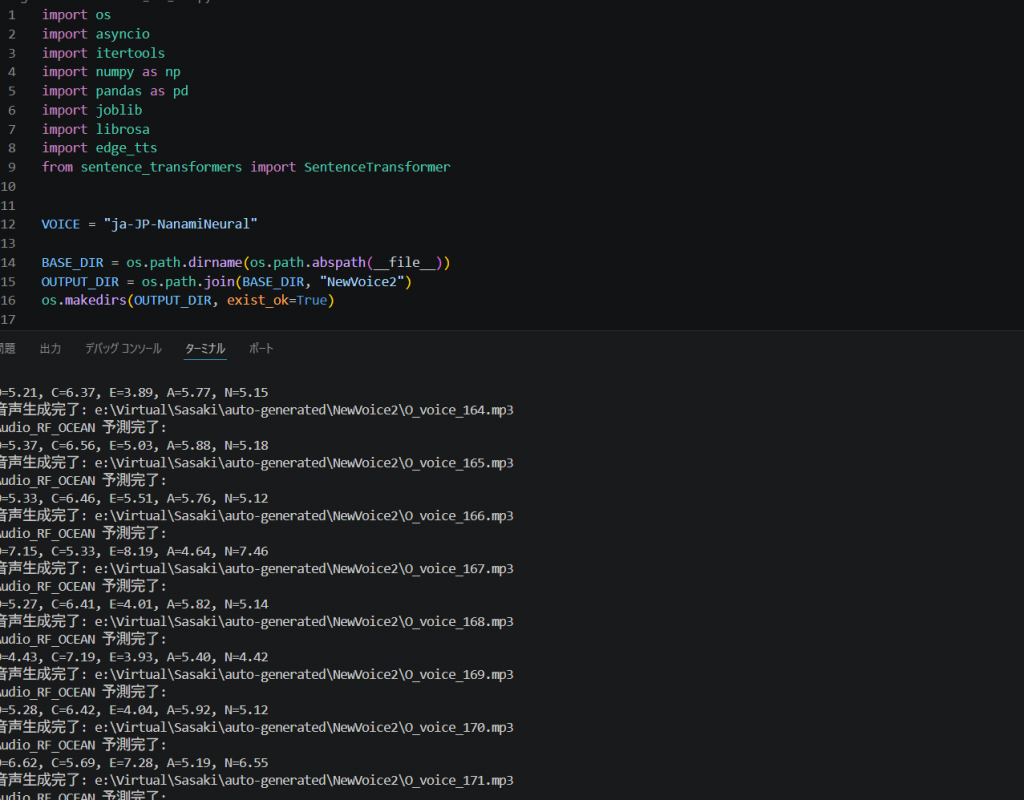Open the 出力 panel tab
Screen dimensions: 1024x800
tap(50, 349)
